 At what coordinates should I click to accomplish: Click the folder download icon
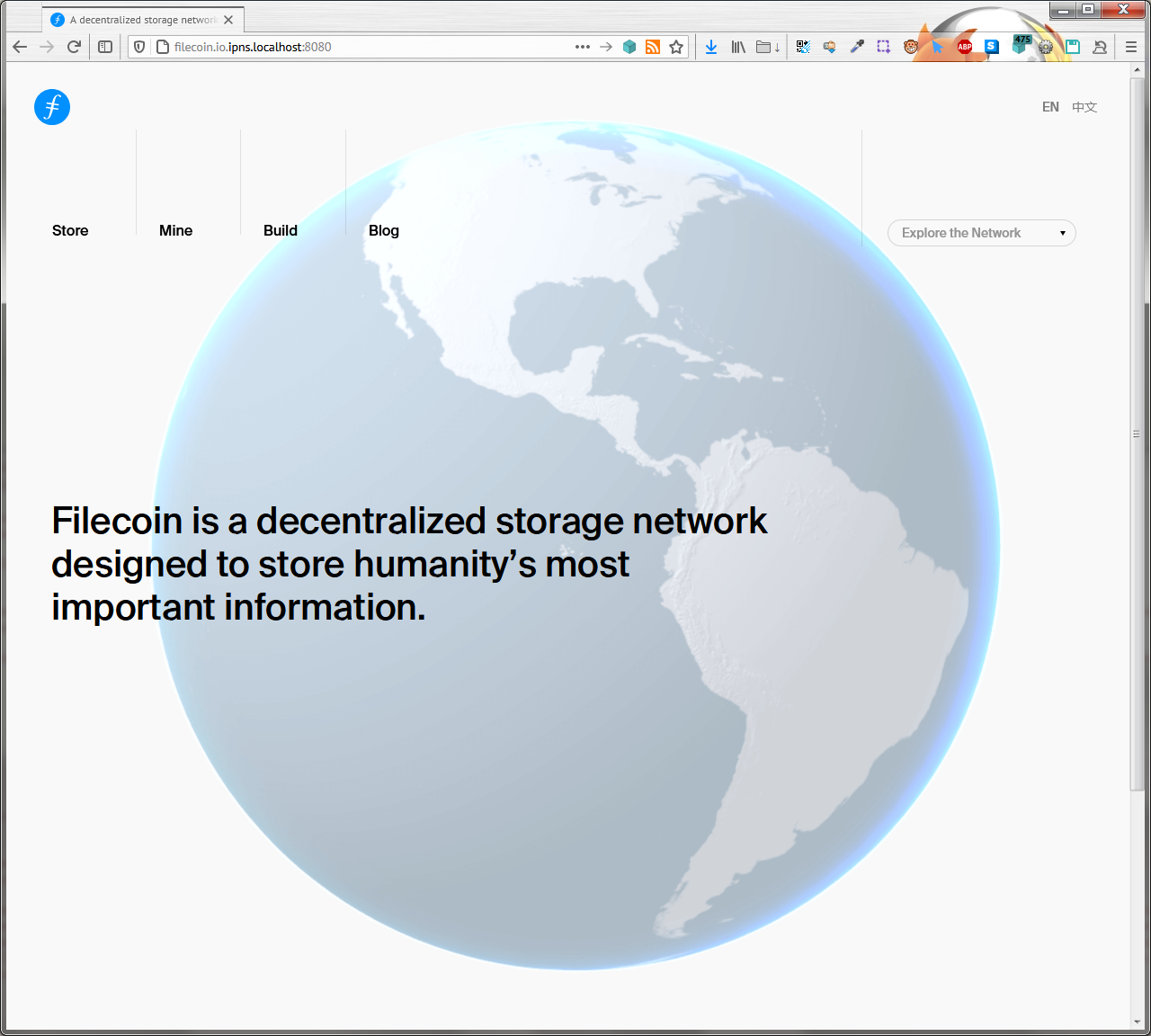tap(767, 47)
